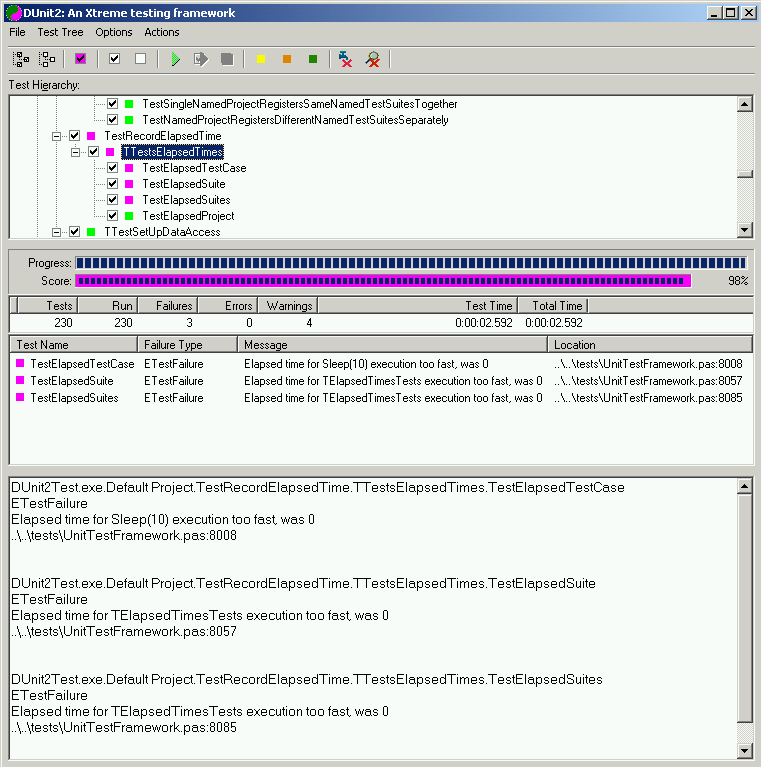Click the Progress bar
The height and width of the screenshot is (767, 761).
click(x=411, y=263)
